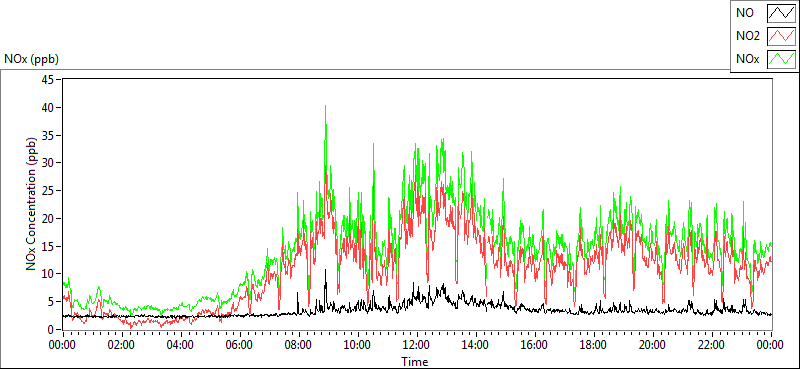Click the 06:00 x-axis time label

(240, 345)
